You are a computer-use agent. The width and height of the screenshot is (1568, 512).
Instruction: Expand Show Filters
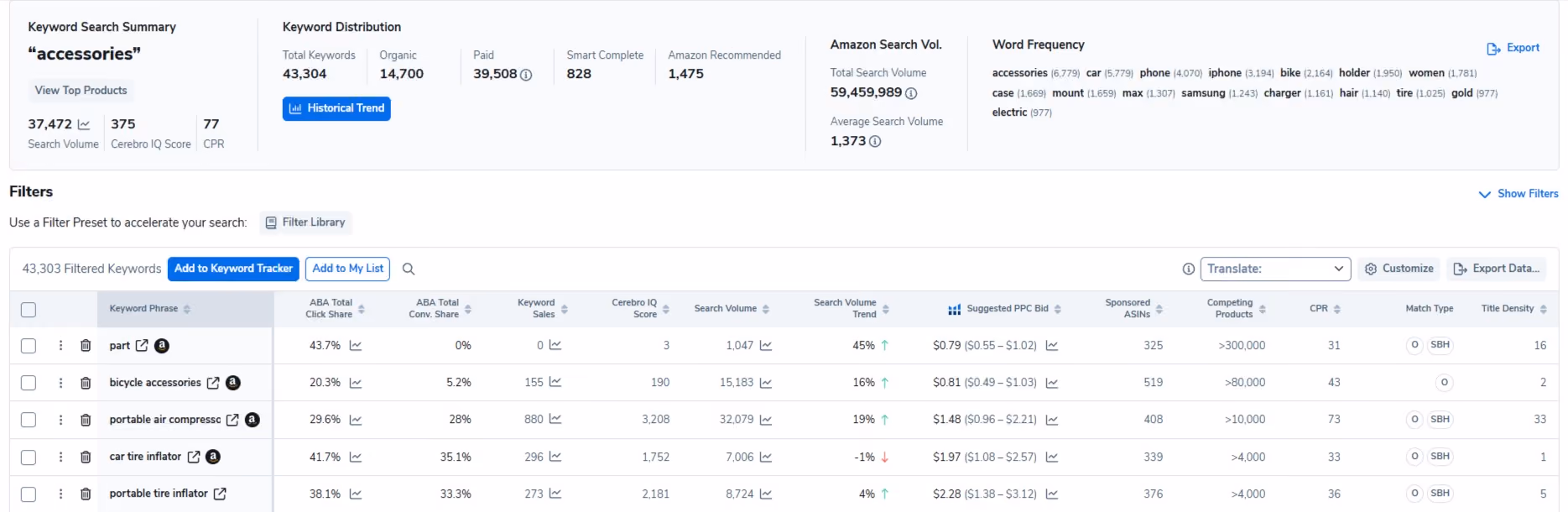(1519, 194)
